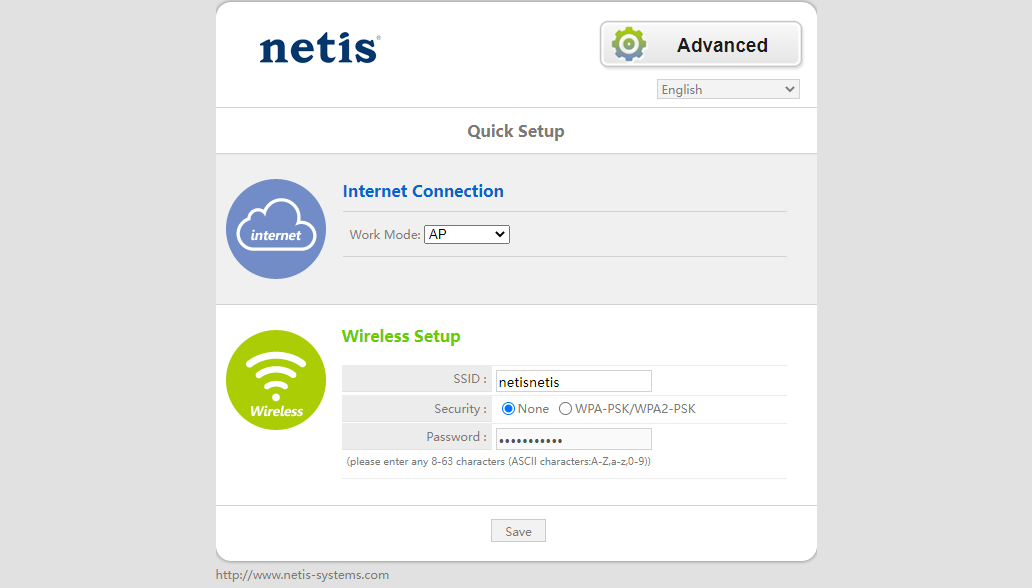Click the Password row label
The width and height of the screenshot is (1032, 588).
[456, 437]
